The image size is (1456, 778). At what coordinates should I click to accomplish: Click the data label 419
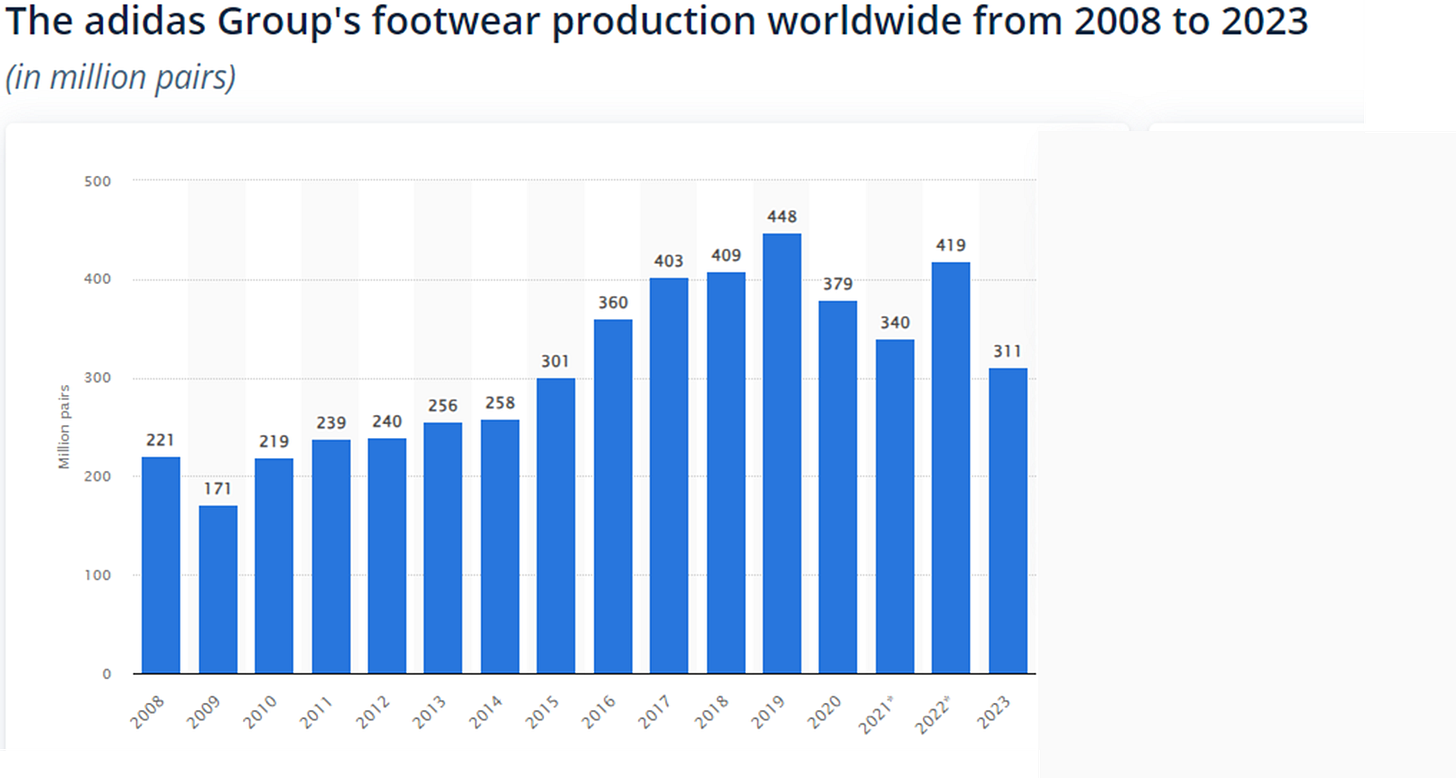tap(951, 245)
